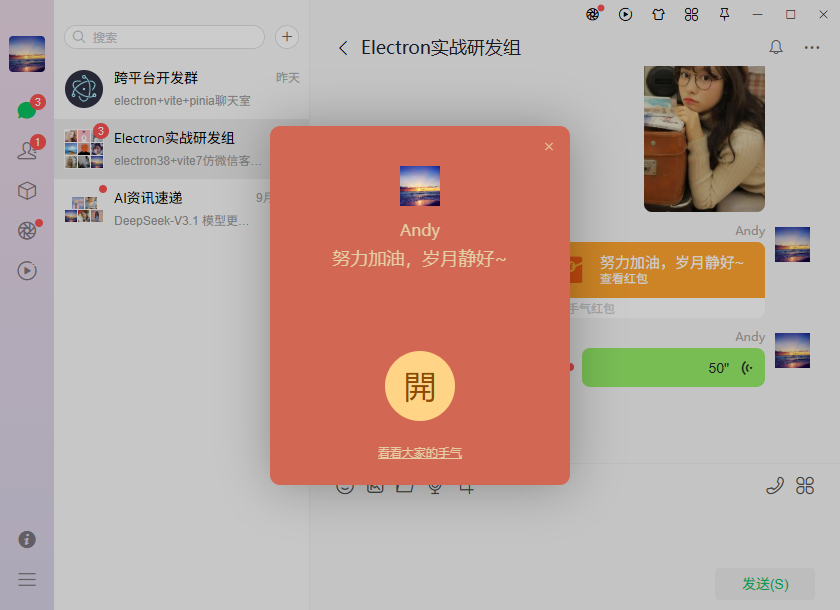Toggle the info icon above the hamburger menu
This screenshot has height=610, width=840.
tap(27, 539)
